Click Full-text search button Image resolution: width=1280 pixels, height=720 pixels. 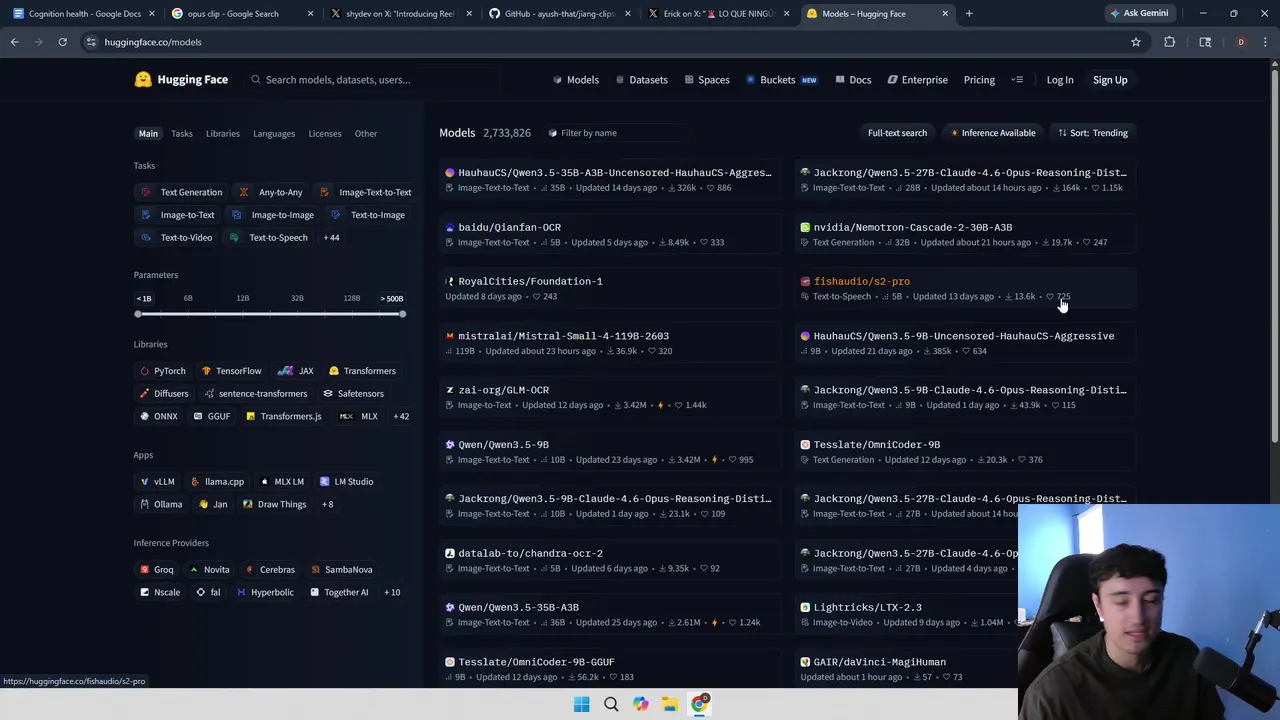point(897,133)
